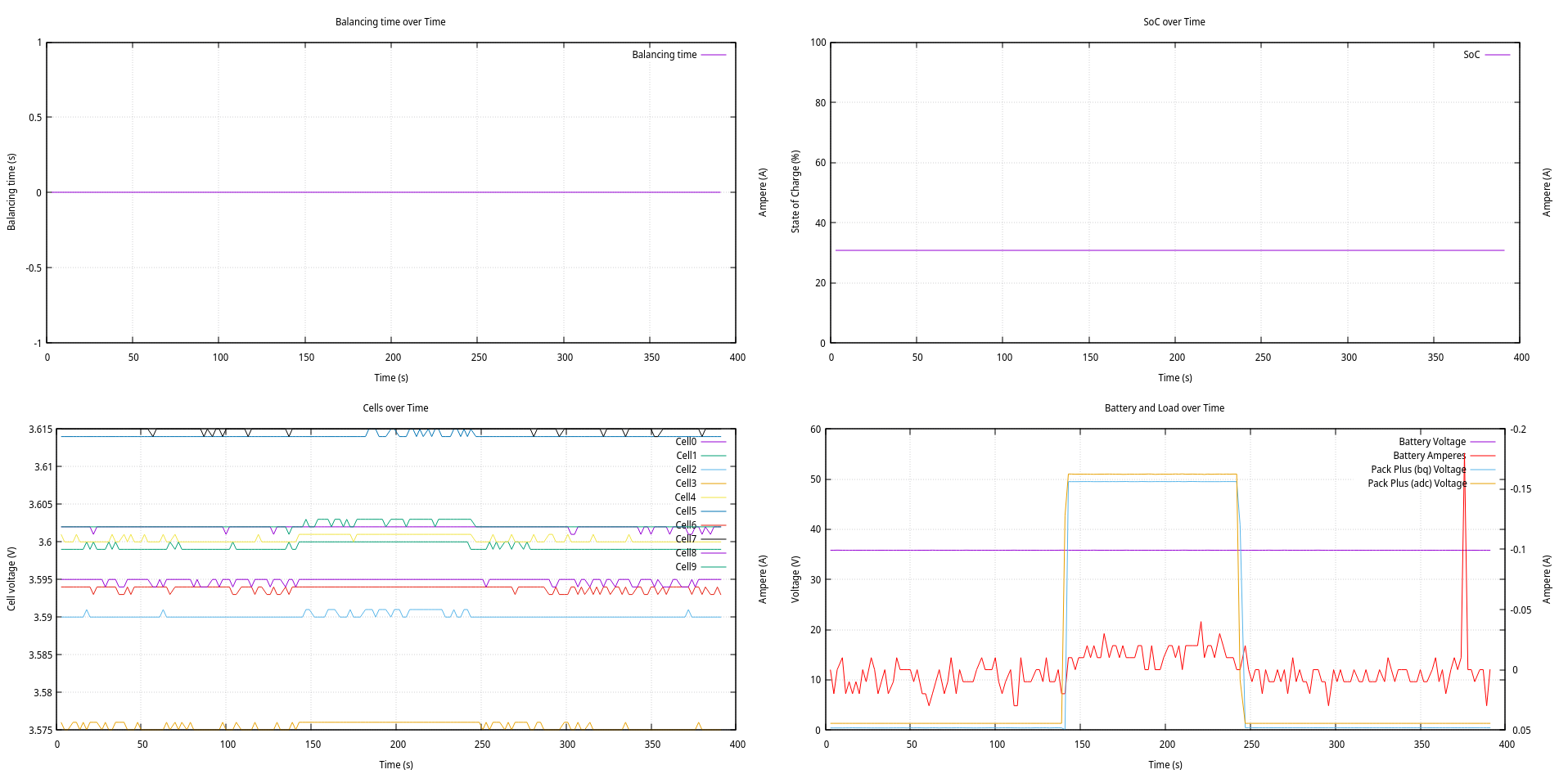Image resolution: width=1568 pixels, height=774 pixels.
Task: Click the 'State of Charge (%)' y-axis label
Action: [x=795, y=191]
